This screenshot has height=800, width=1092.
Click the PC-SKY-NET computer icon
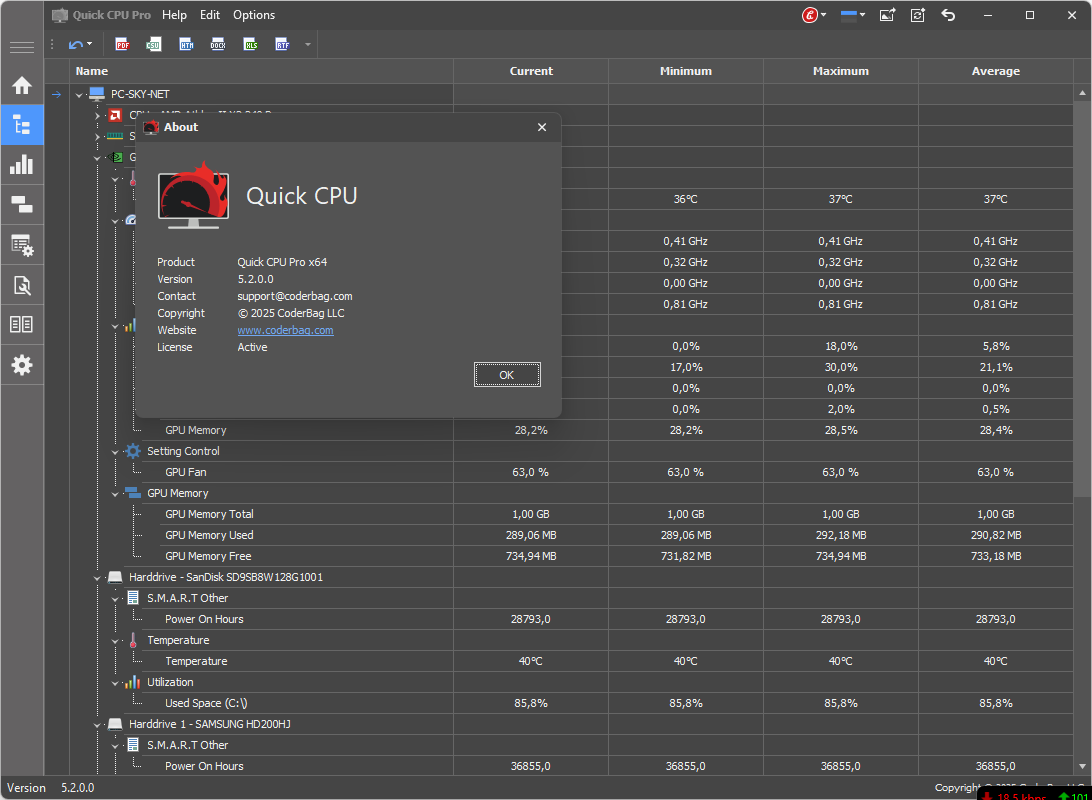coord(98,94)
